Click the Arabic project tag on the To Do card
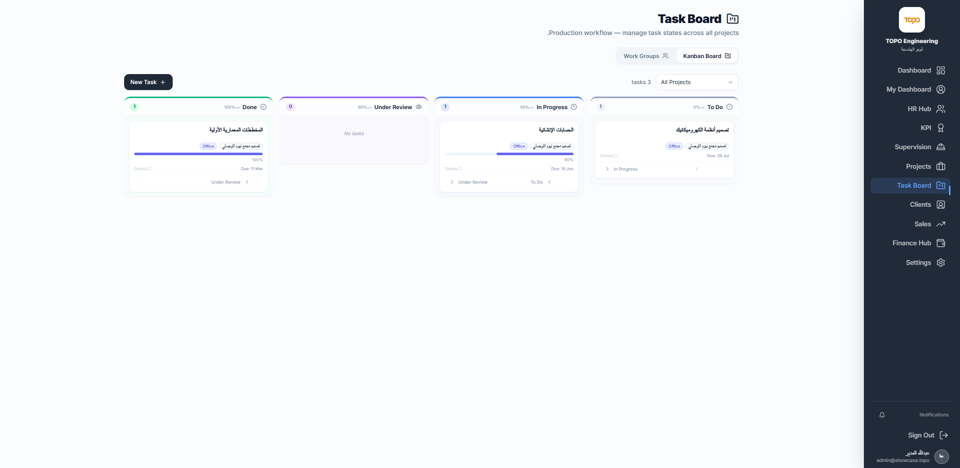This screenshot has width=960, height=468. (707, 146)
